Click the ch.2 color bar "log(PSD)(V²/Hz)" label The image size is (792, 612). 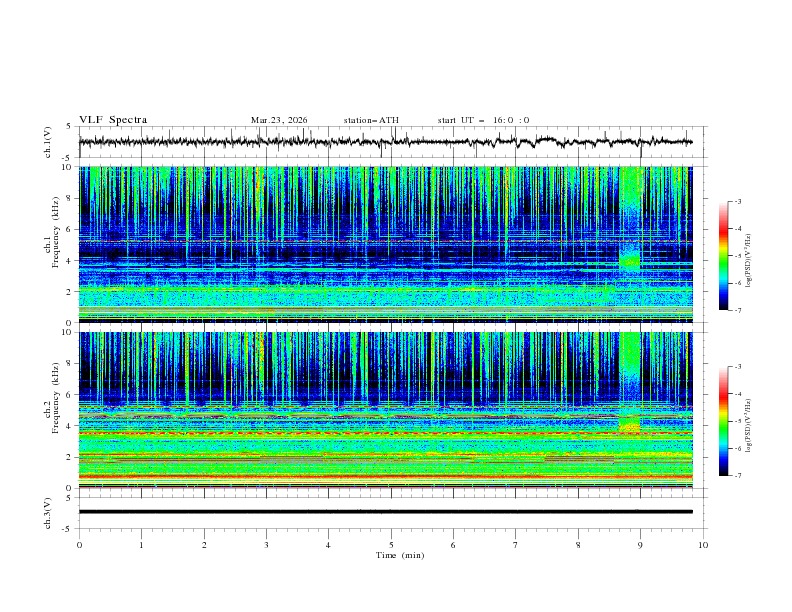tap(749, 426)
